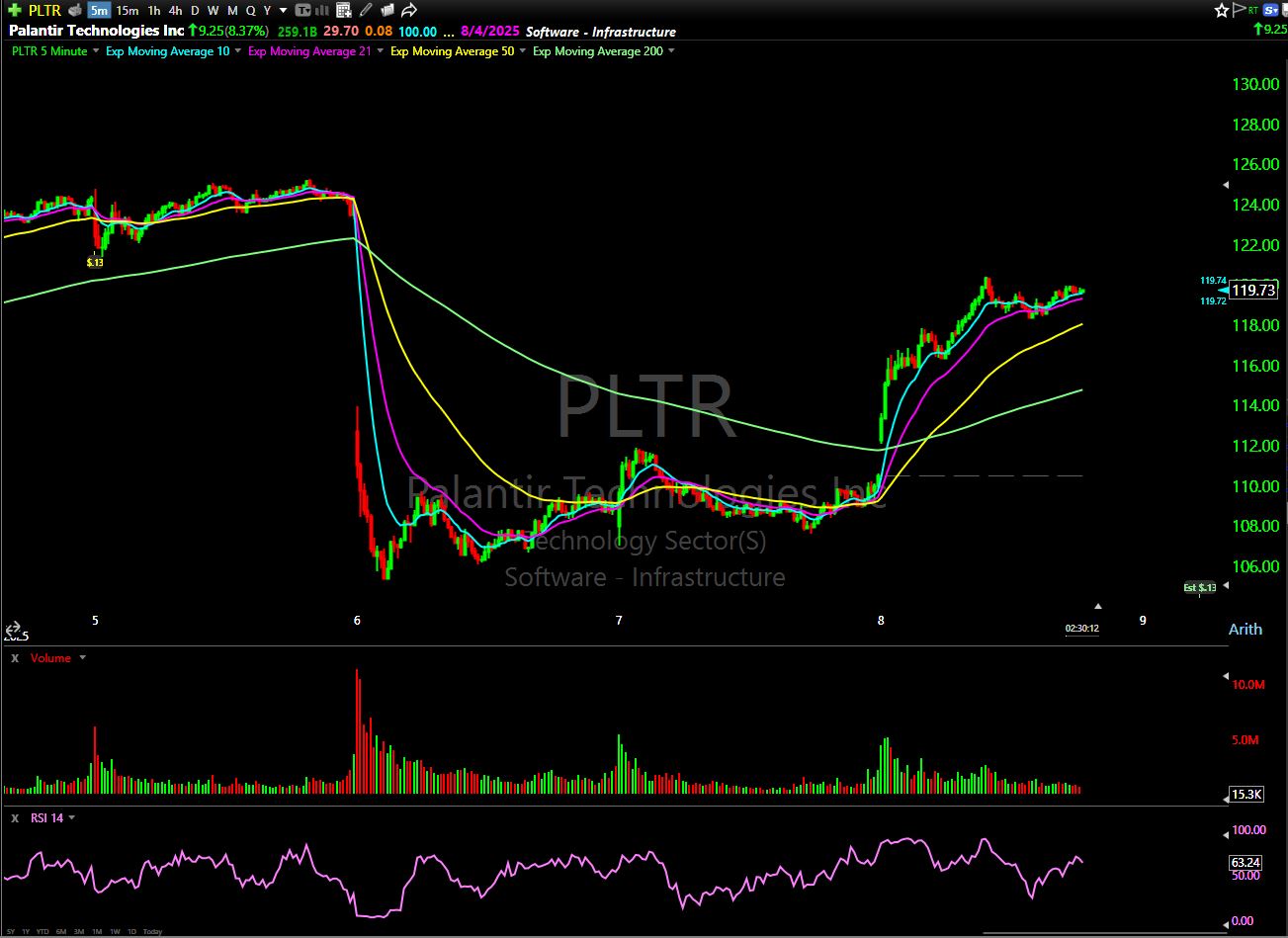Click the 8/4/2025 date

coord(491,32)
